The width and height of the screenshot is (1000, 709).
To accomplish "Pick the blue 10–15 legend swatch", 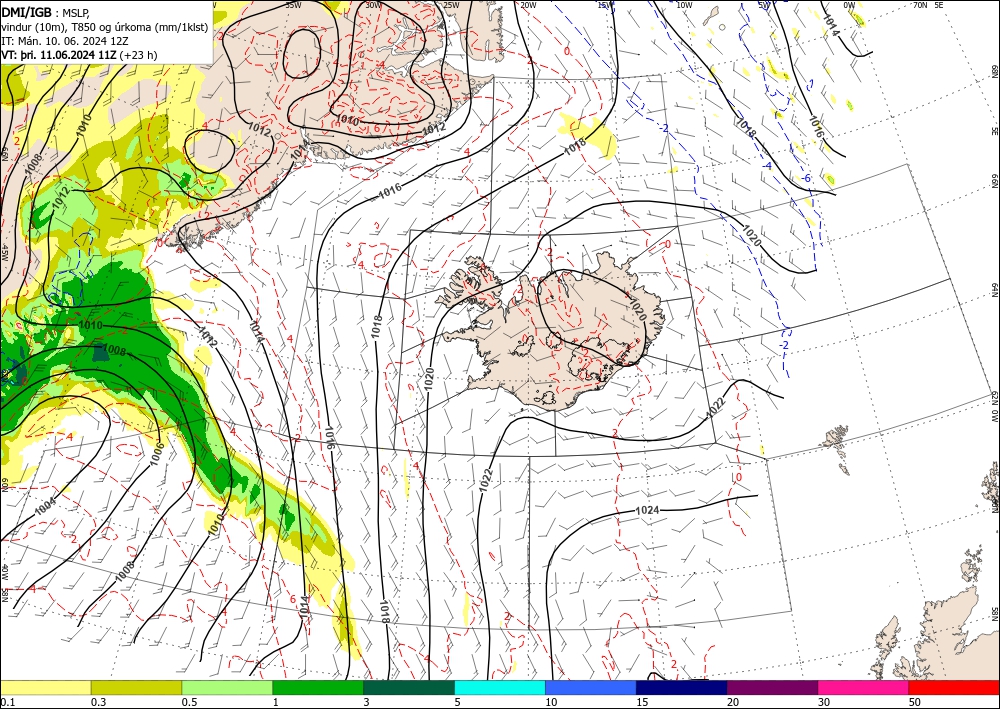I will 591,687.
